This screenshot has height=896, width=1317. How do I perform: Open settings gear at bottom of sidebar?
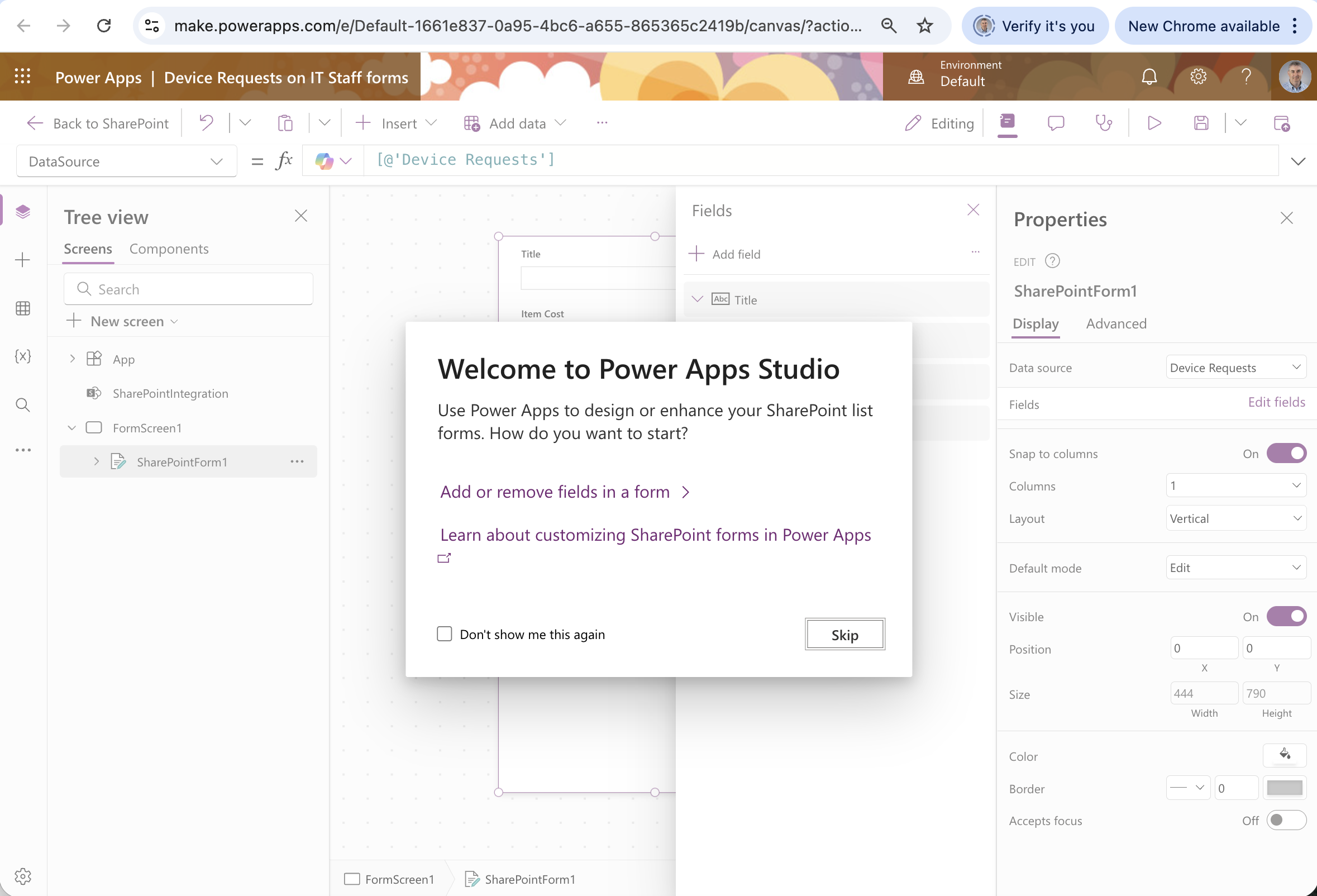coord(23,876)
